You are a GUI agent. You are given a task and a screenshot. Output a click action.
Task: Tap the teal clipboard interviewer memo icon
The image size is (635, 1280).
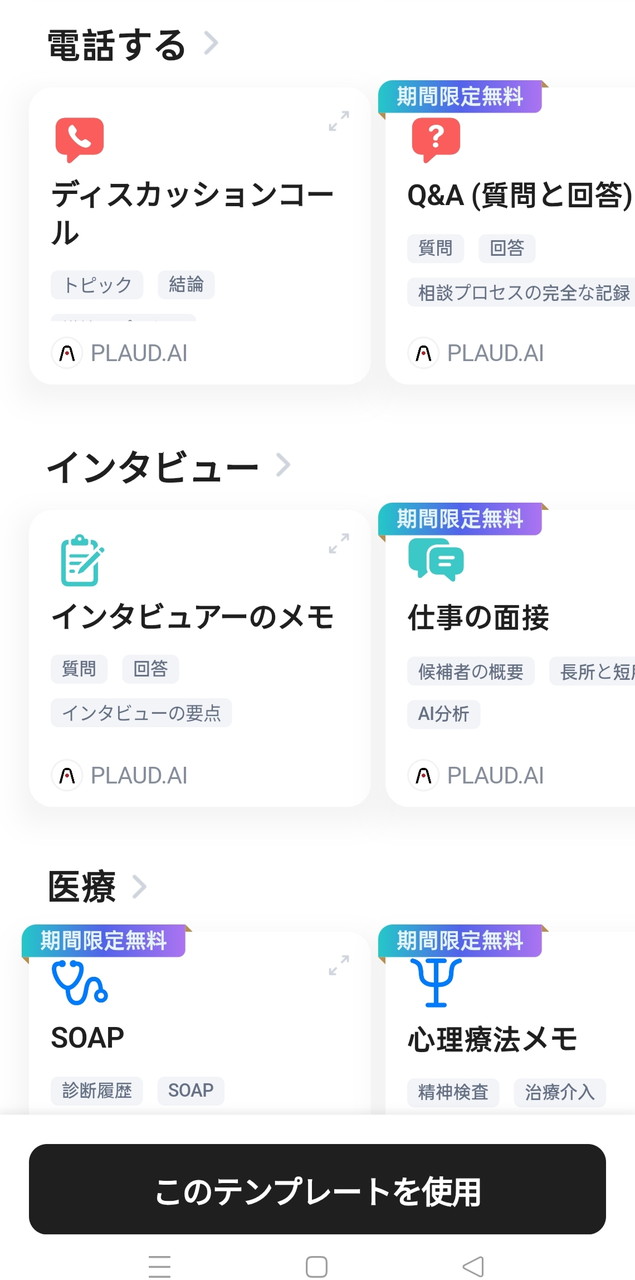[x=80, y=561]
